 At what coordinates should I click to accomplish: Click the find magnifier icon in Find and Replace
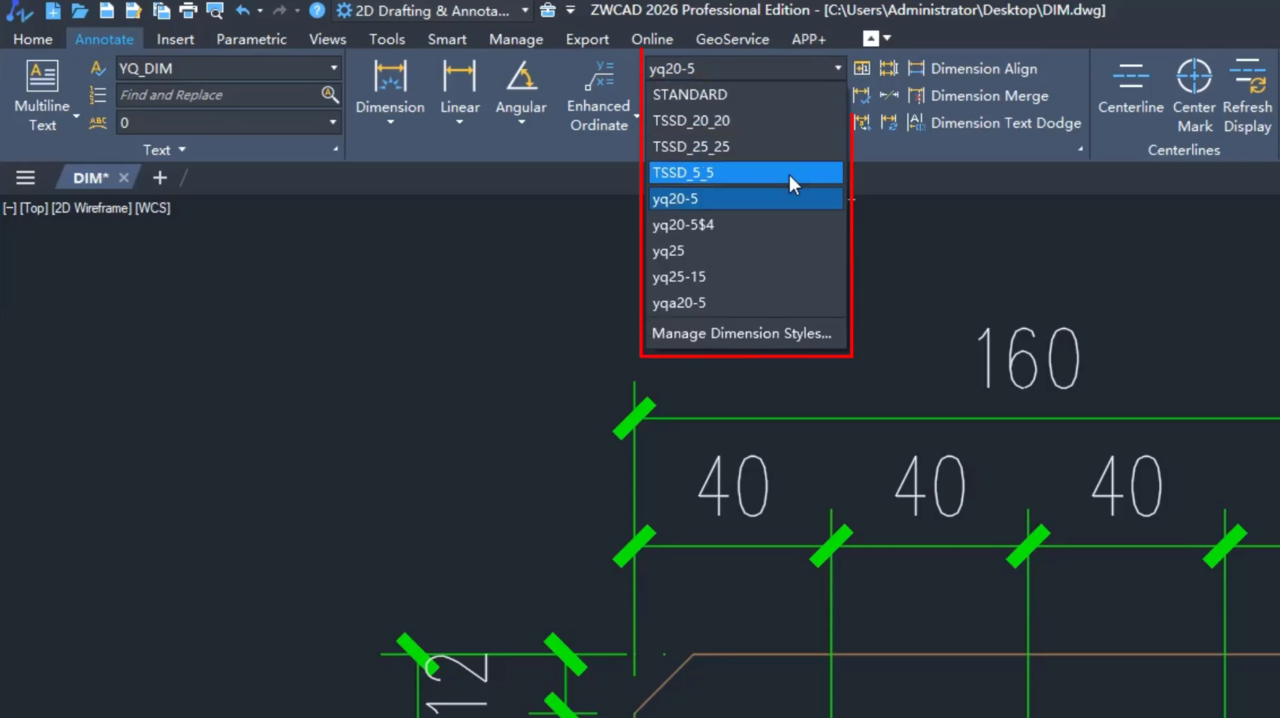point(329,95)
